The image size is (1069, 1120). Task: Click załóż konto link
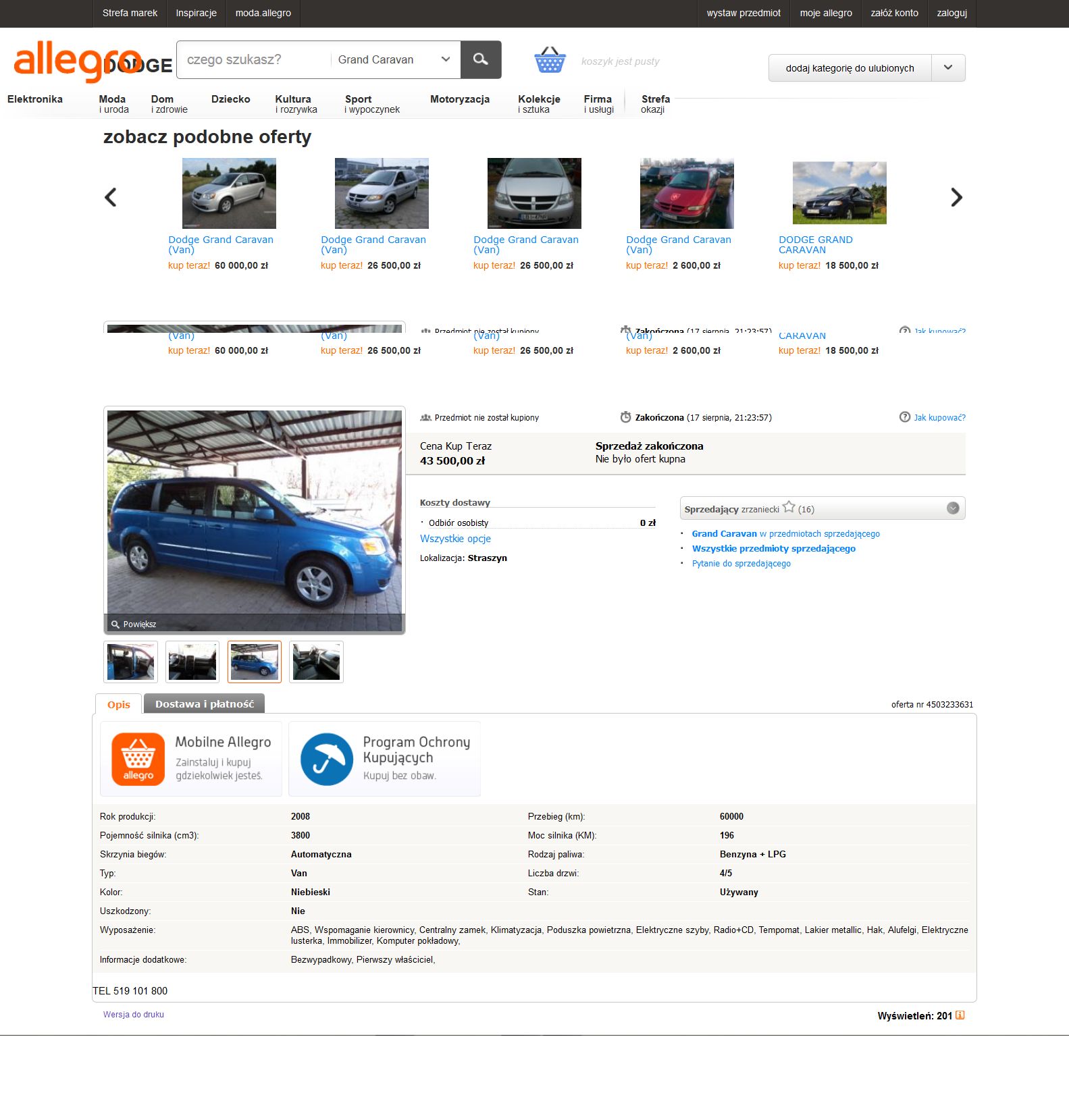895,14
